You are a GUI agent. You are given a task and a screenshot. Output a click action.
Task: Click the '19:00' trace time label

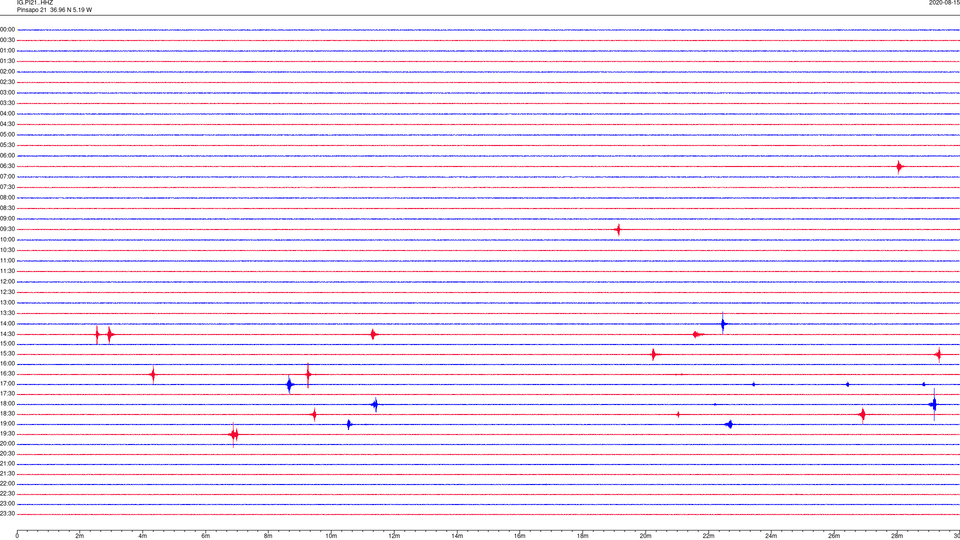pos(7,424)
